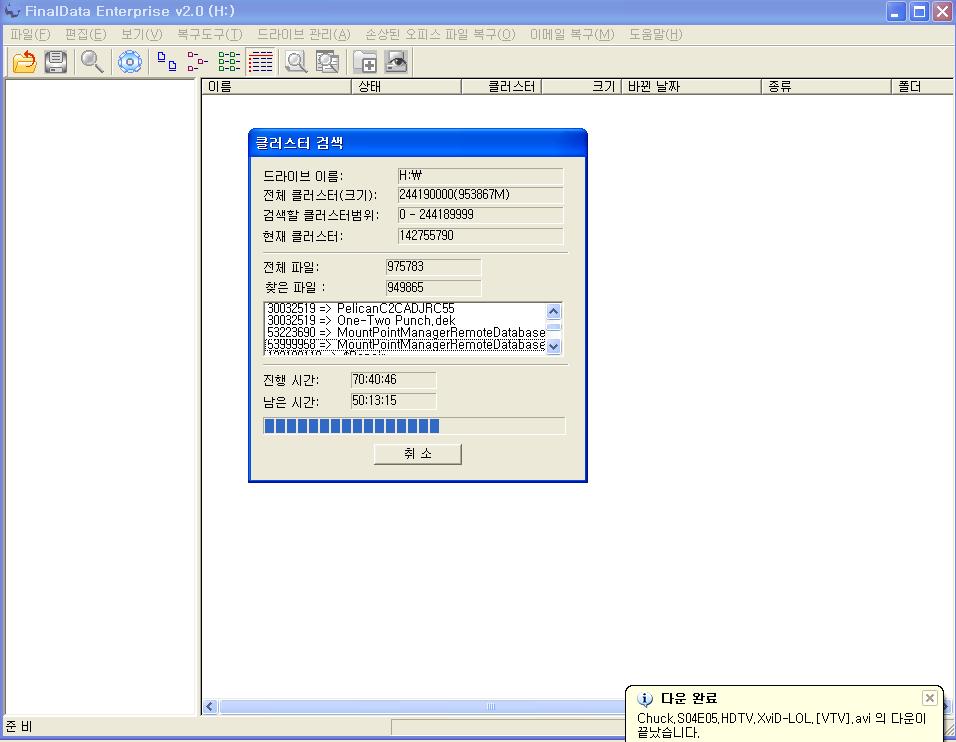Click left arrow of horizontal scrollbar
The width and height of the screenshot is (956, 742).
pyautogui.click(x=210, y=707)
